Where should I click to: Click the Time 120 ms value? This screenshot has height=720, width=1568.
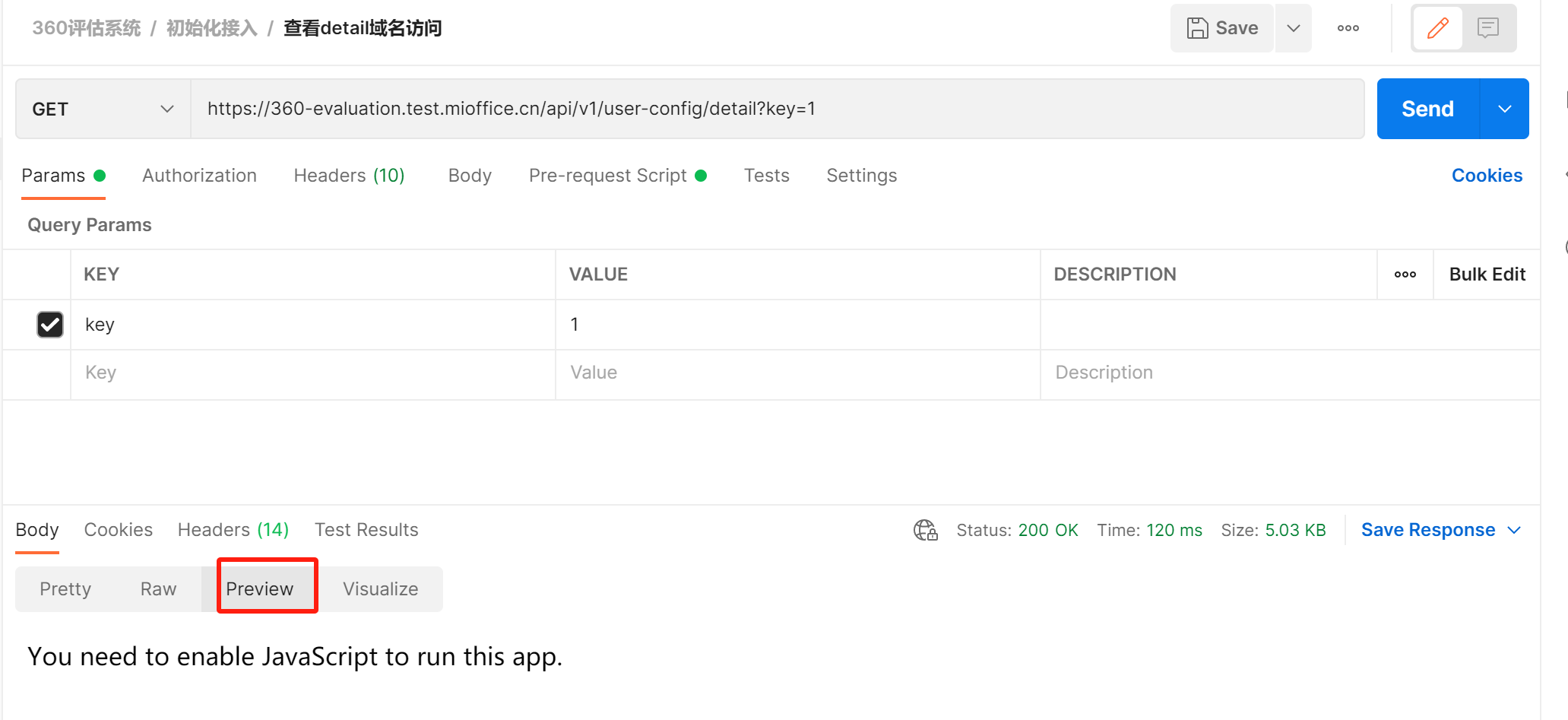(x=1174, y=530)
